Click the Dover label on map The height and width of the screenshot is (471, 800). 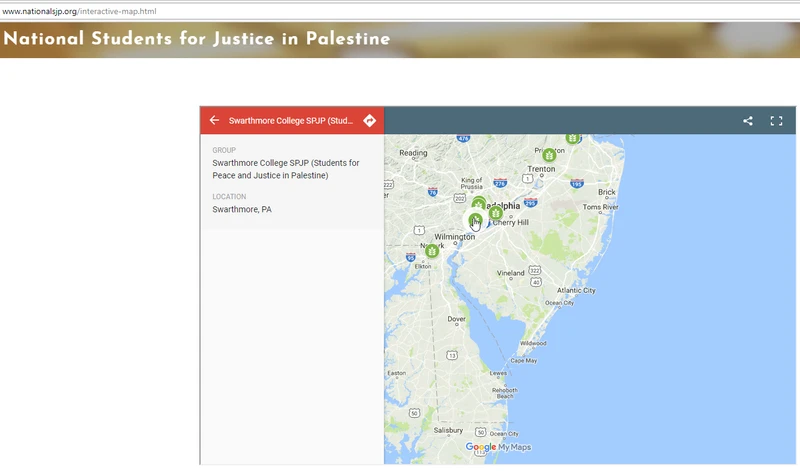click(x=457, y=319)
